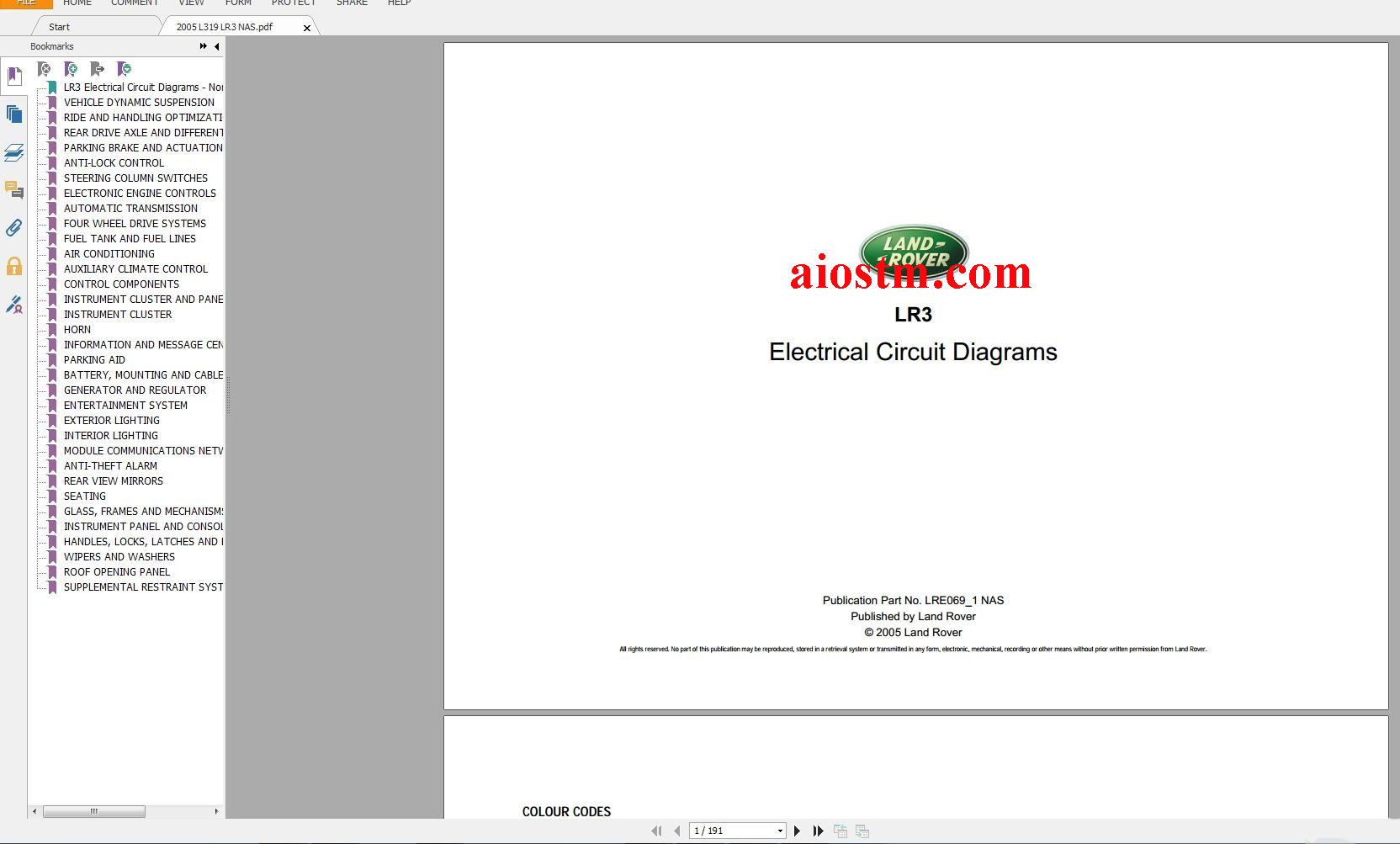
Task: Select the AIR CONDITIONING bookmark
Action: pyautogui.click(x=109, y=253)
